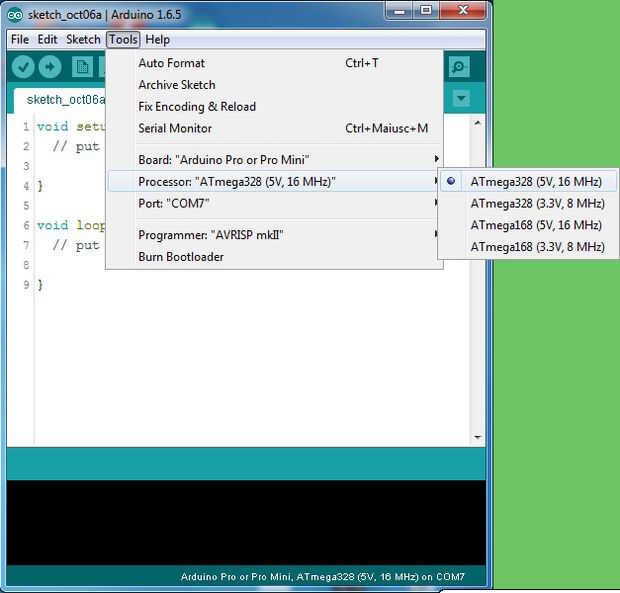Click the status bar board info text
The width and height of the screenshot is (620, 593).
click(x=322, y=577)
